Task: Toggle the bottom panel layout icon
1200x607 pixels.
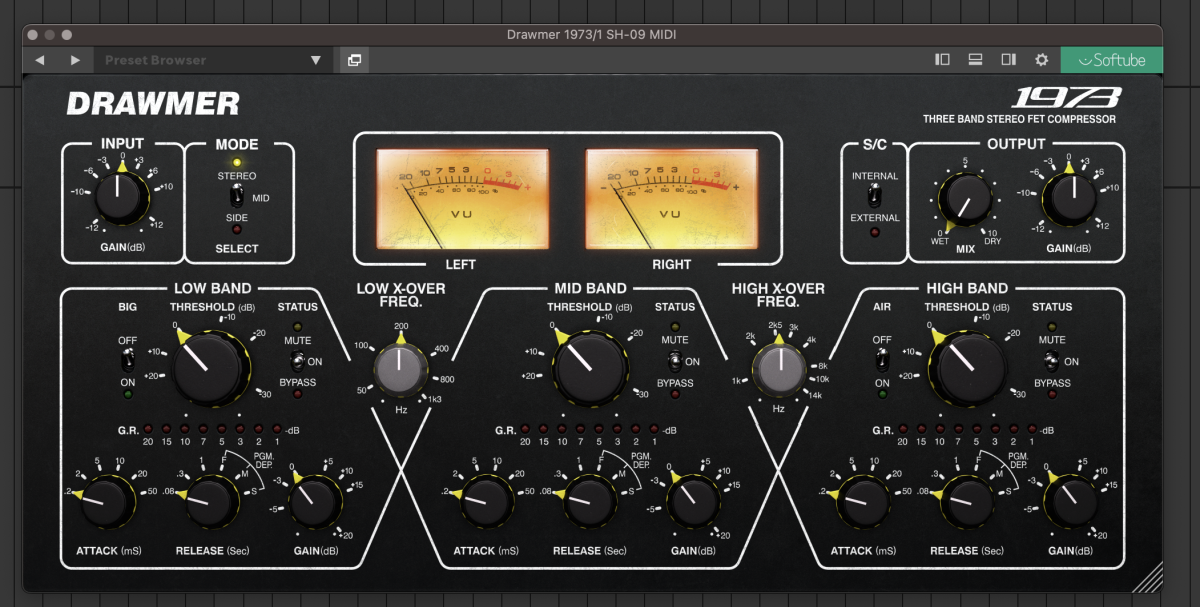Action: point(975,60)
